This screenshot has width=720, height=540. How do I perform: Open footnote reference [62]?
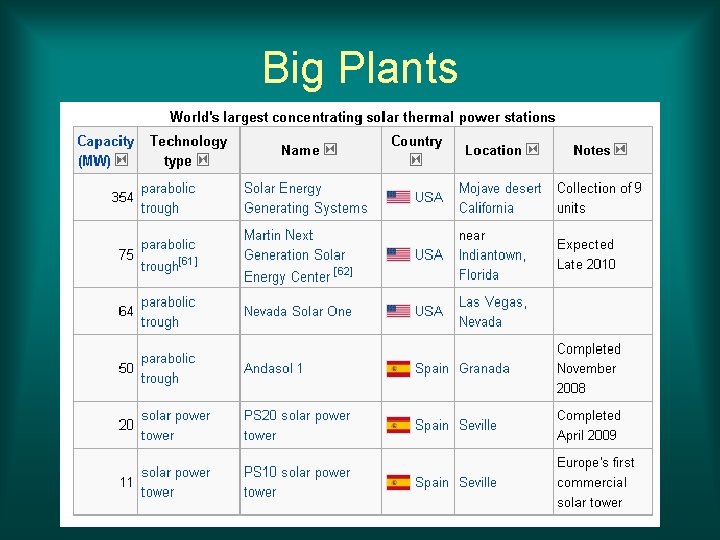coord(343,271)
